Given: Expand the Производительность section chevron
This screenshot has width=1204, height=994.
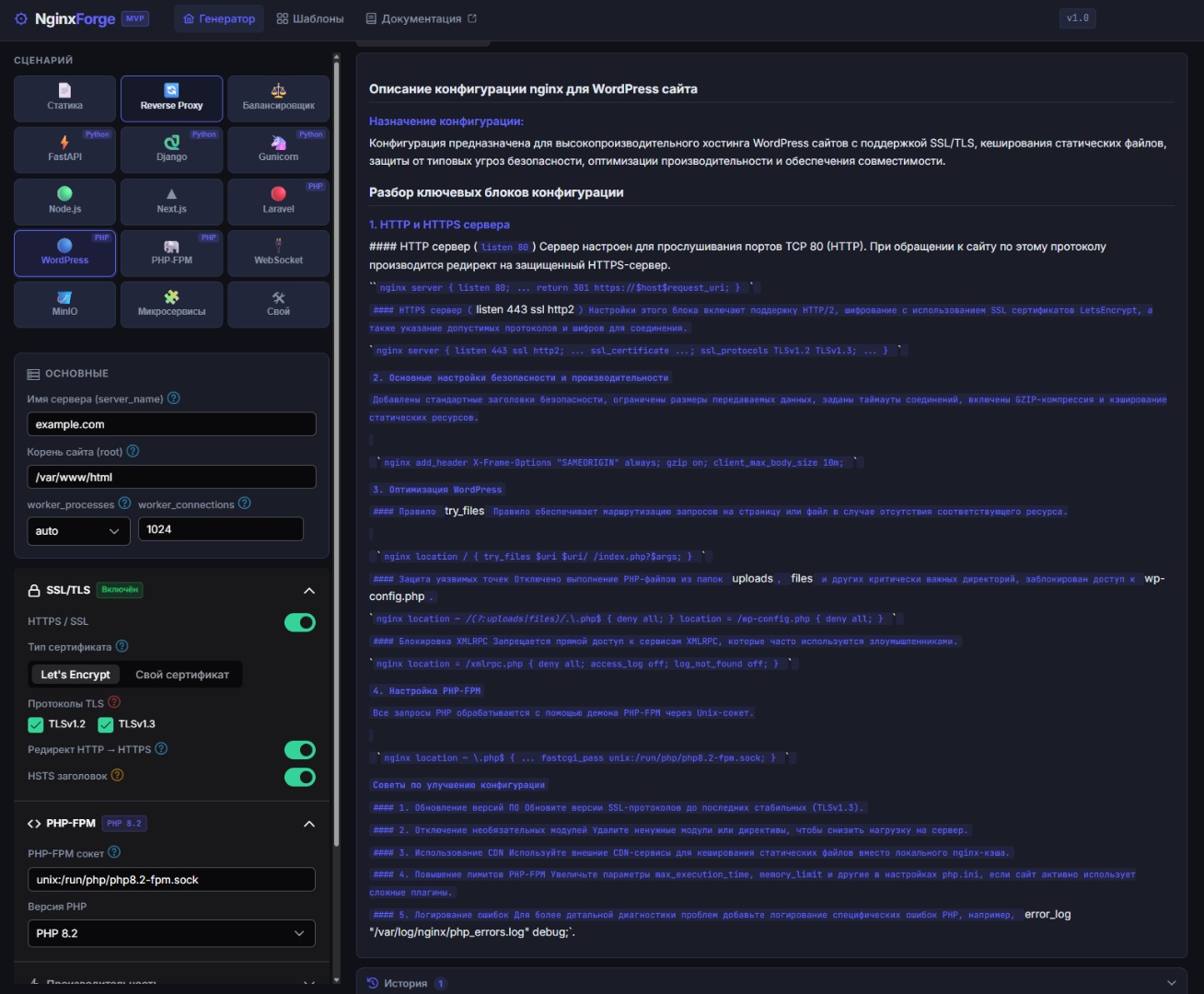Looking at the screenshot, I should point(309,984).
